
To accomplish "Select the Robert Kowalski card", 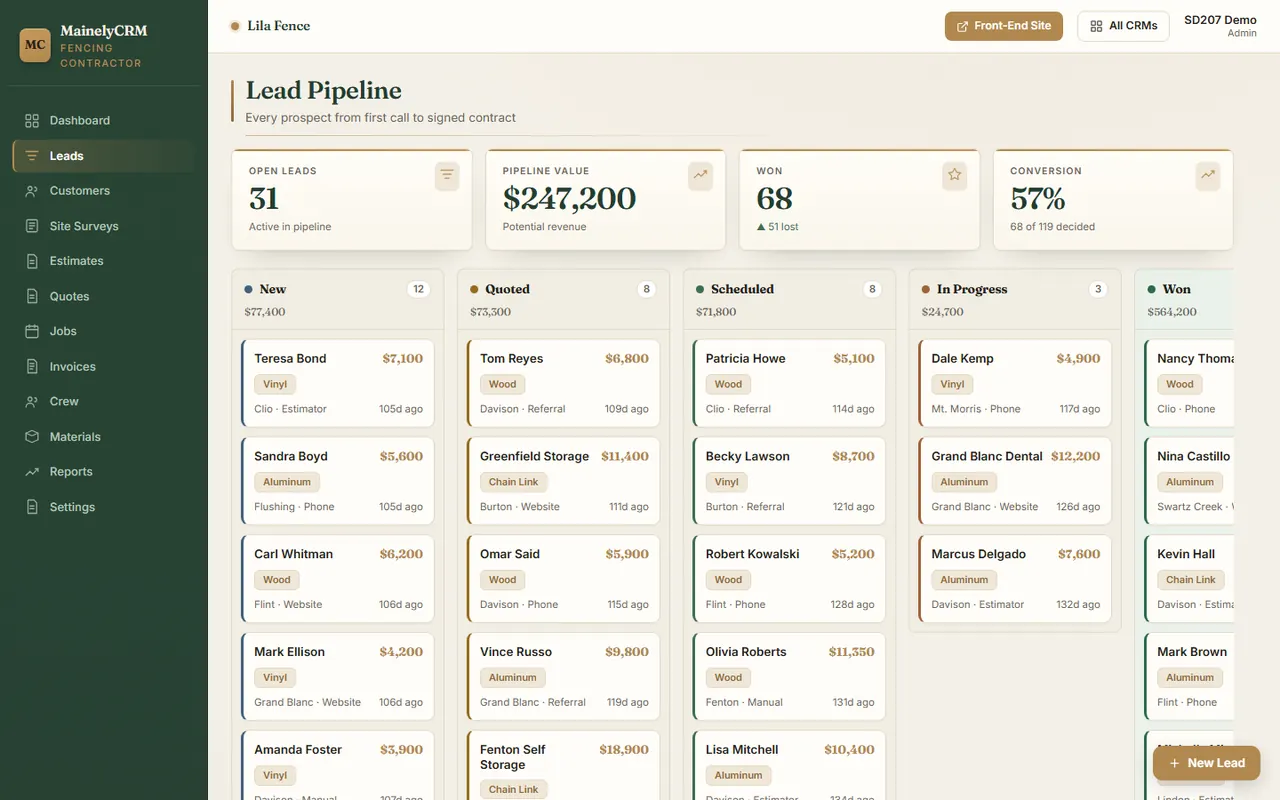I will coord(790,579).
